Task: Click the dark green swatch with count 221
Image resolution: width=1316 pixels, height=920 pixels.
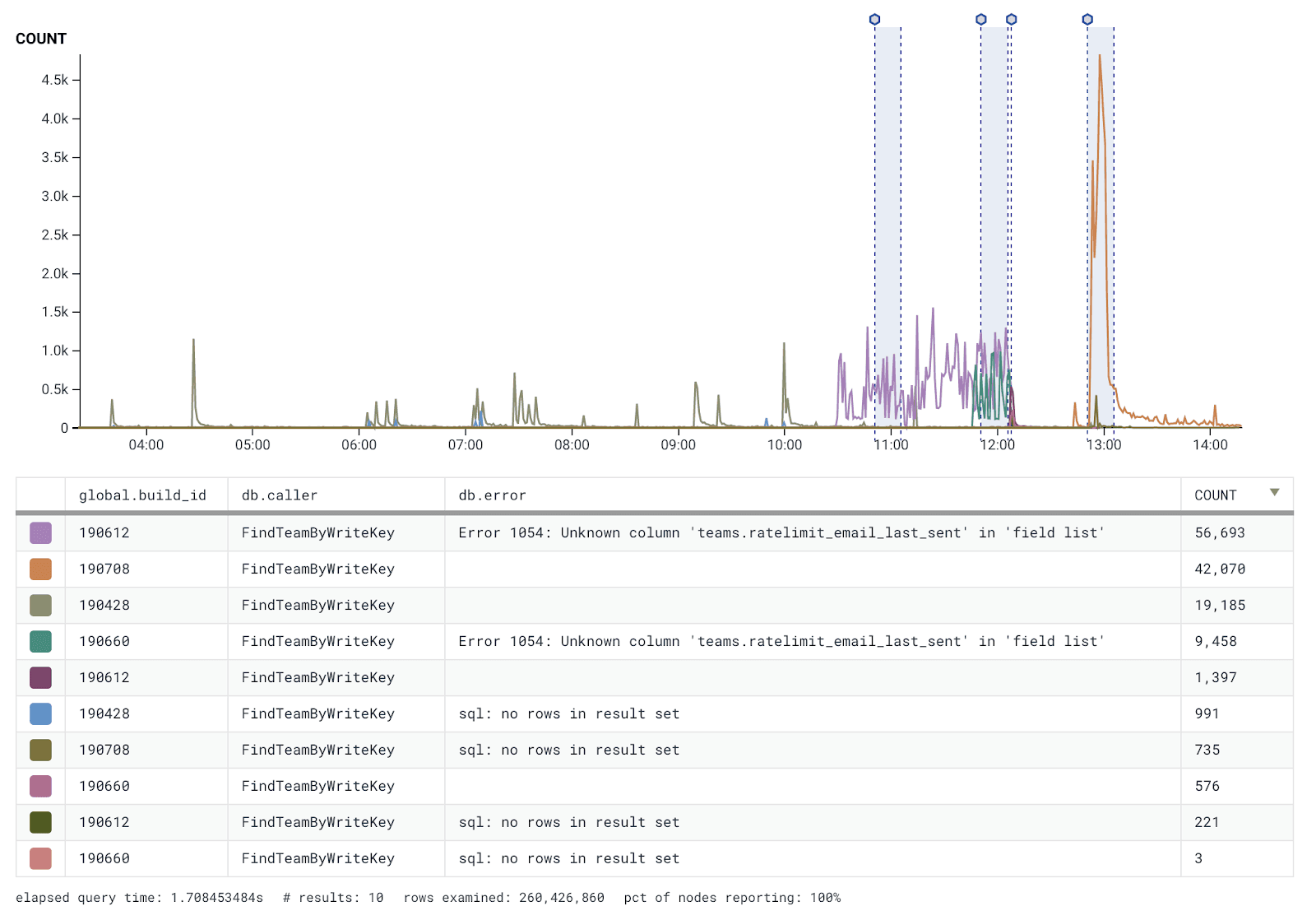Action: (x=40, y=823)
